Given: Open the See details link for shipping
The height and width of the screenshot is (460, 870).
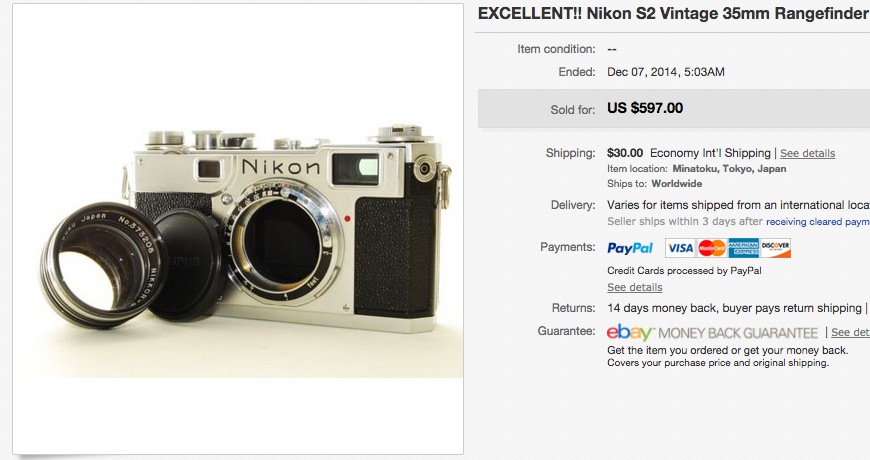Looking at the screenshot, I should [x=807, y=153].
